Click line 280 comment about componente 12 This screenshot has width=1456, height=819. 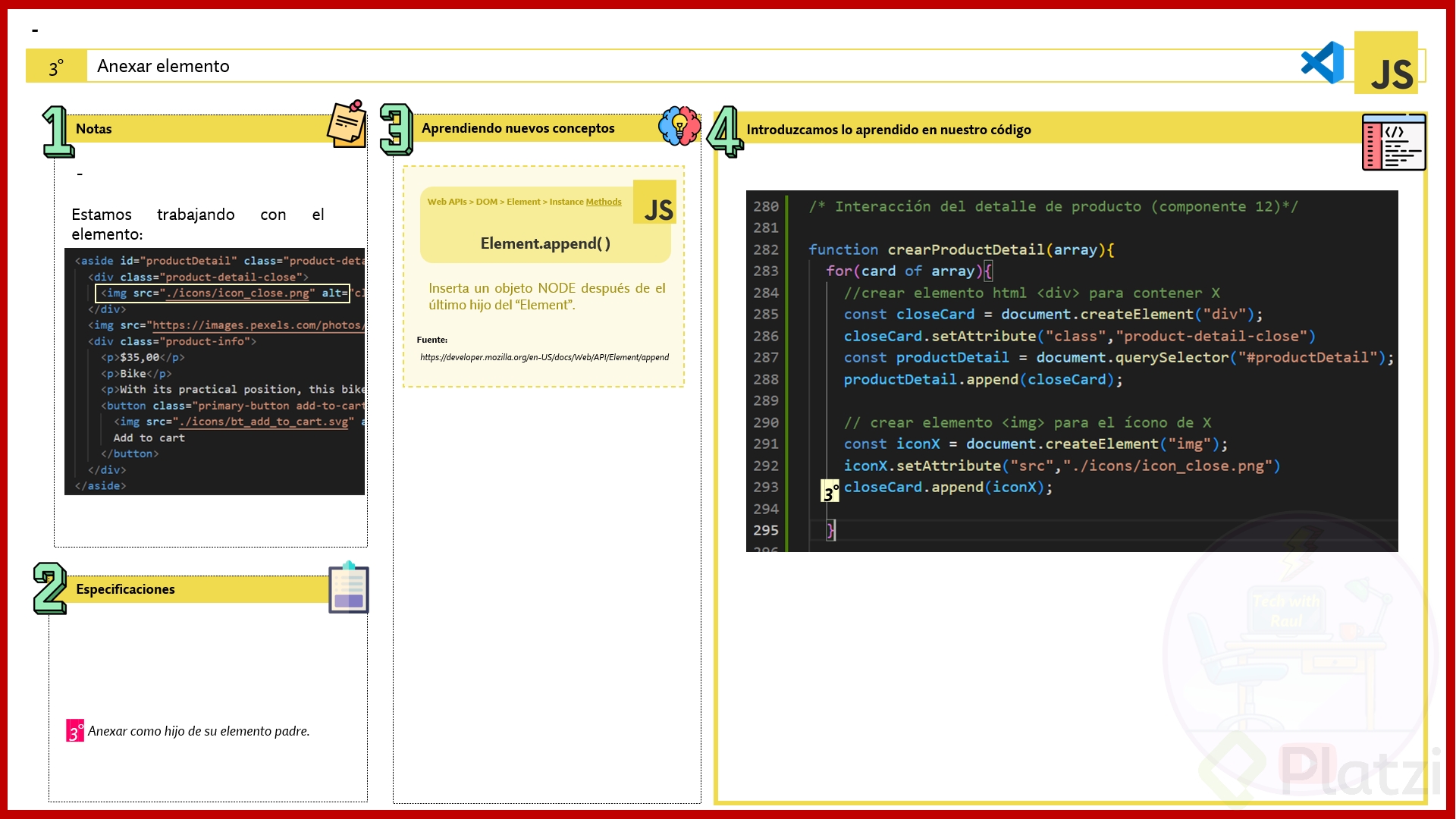point(1053,206)
